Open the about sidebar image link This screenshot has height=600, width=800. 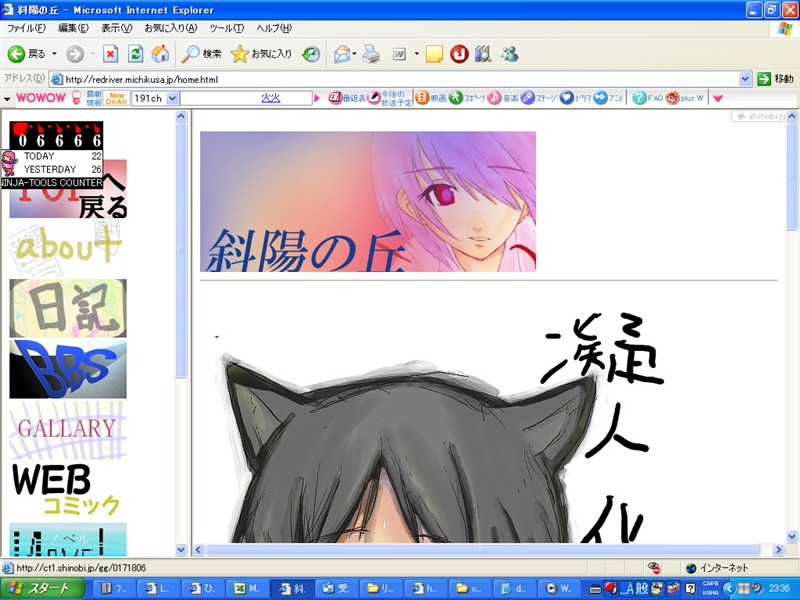pos(68,247)
